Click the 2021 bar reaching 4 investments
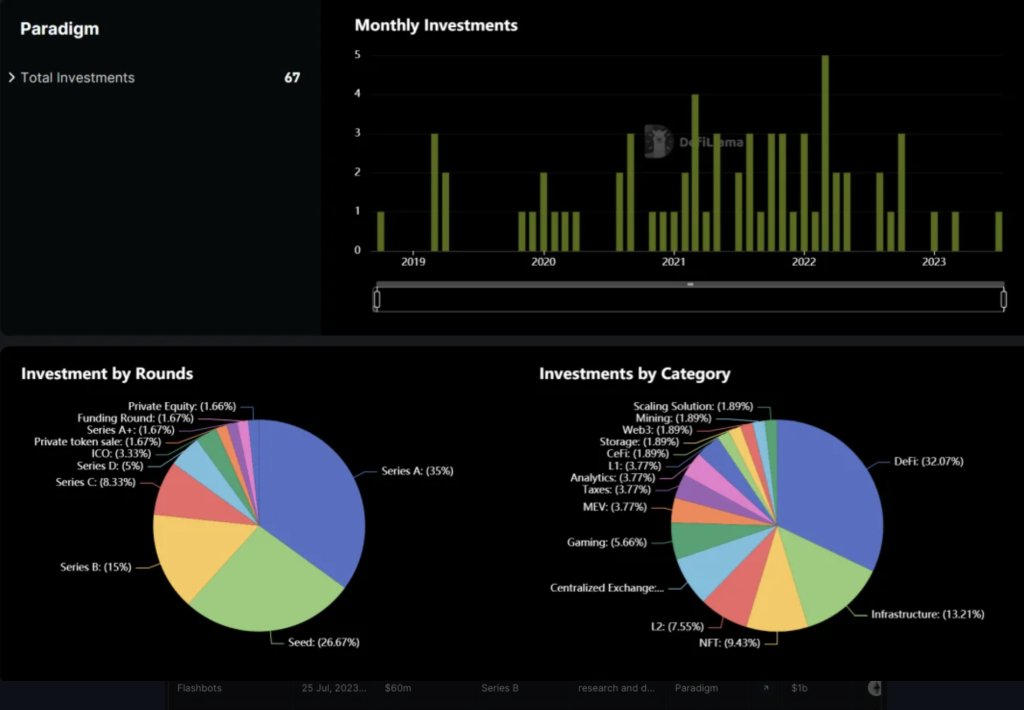The width and height of the screenshot is (1024, 710). 695,172
